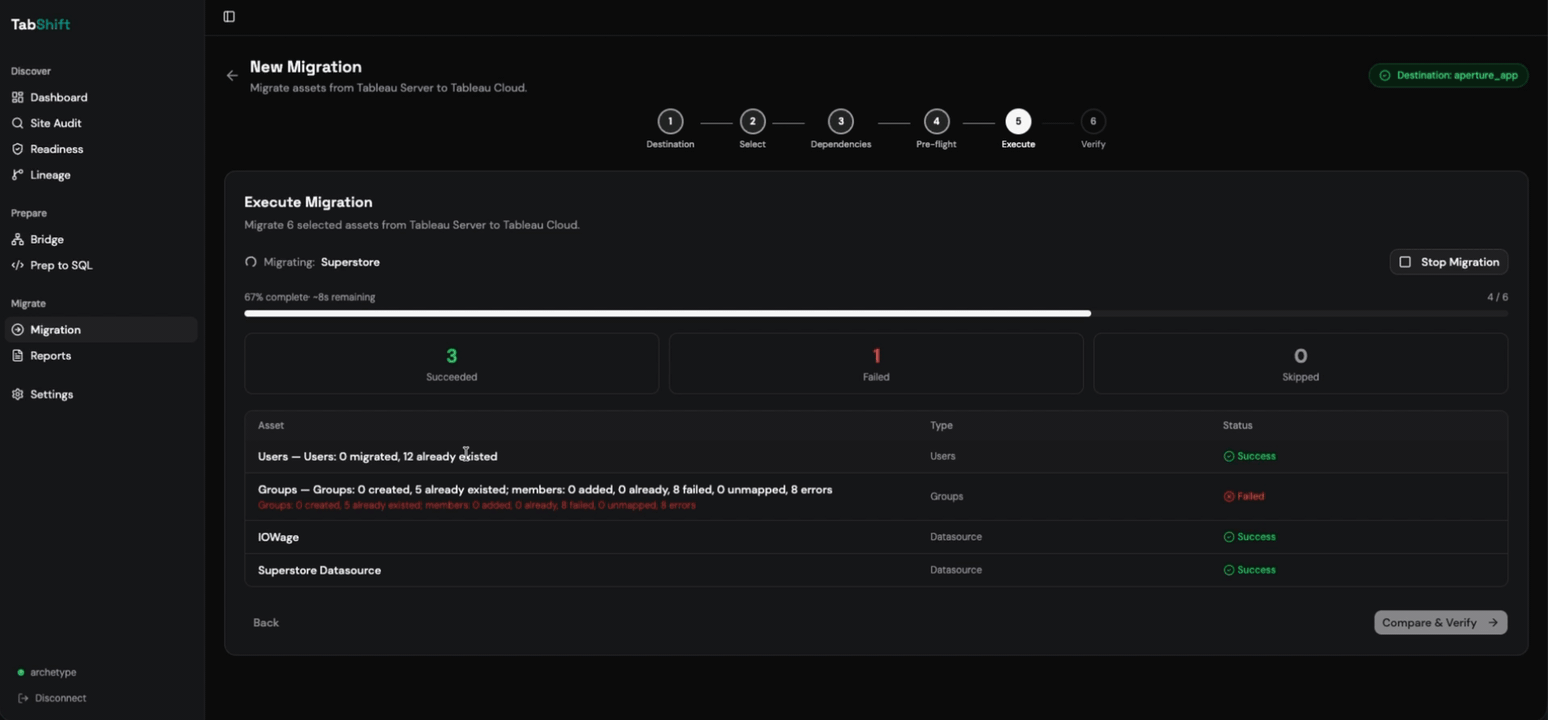Click the migration progress bar
The width and height of the screenshot is (1548, 720).
tap(876, 313)
